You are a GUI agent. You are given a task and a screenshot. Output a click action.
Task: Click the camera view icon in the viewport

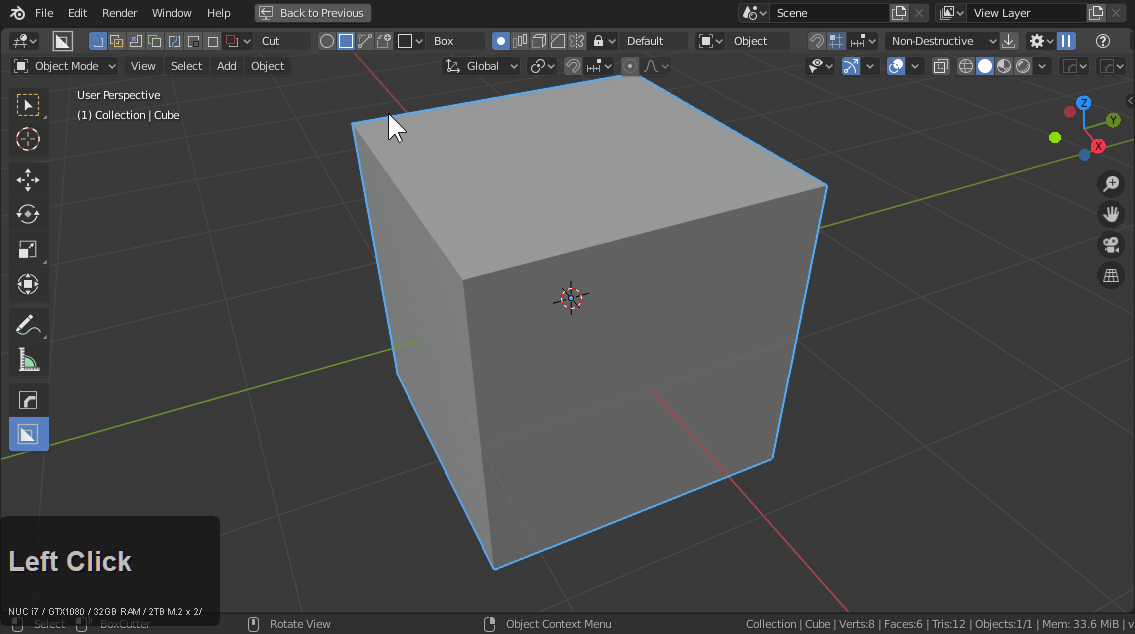[1110, 245]
